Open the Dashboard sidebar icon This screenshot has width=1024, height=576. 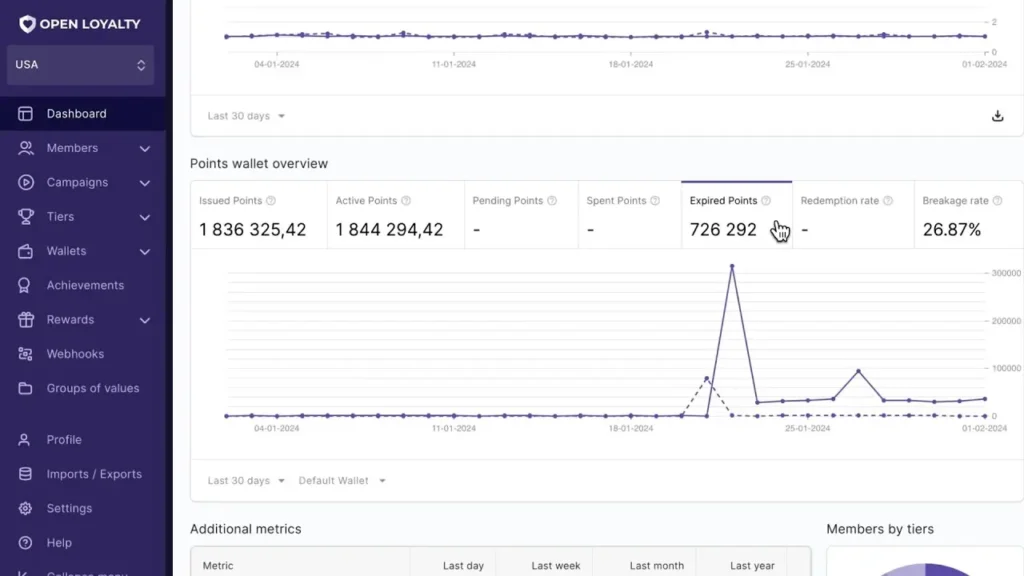[25, 114]
